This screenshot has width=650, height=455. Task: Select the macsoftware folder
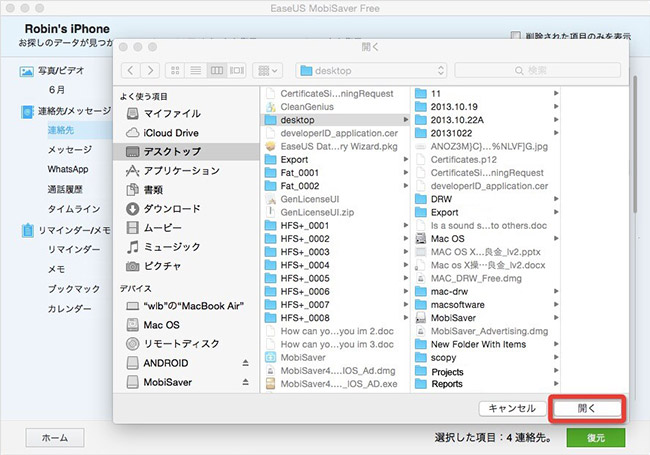click(486, 305)
